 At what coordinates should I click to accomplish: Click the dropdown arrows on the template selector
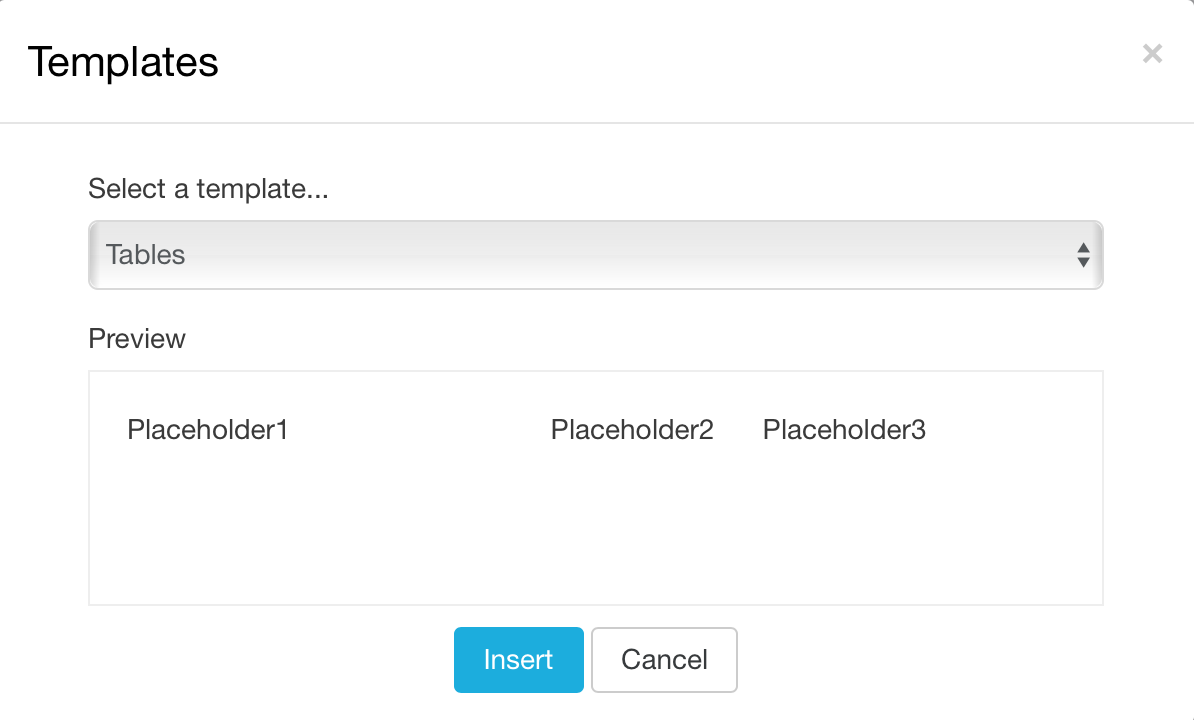1084,255
